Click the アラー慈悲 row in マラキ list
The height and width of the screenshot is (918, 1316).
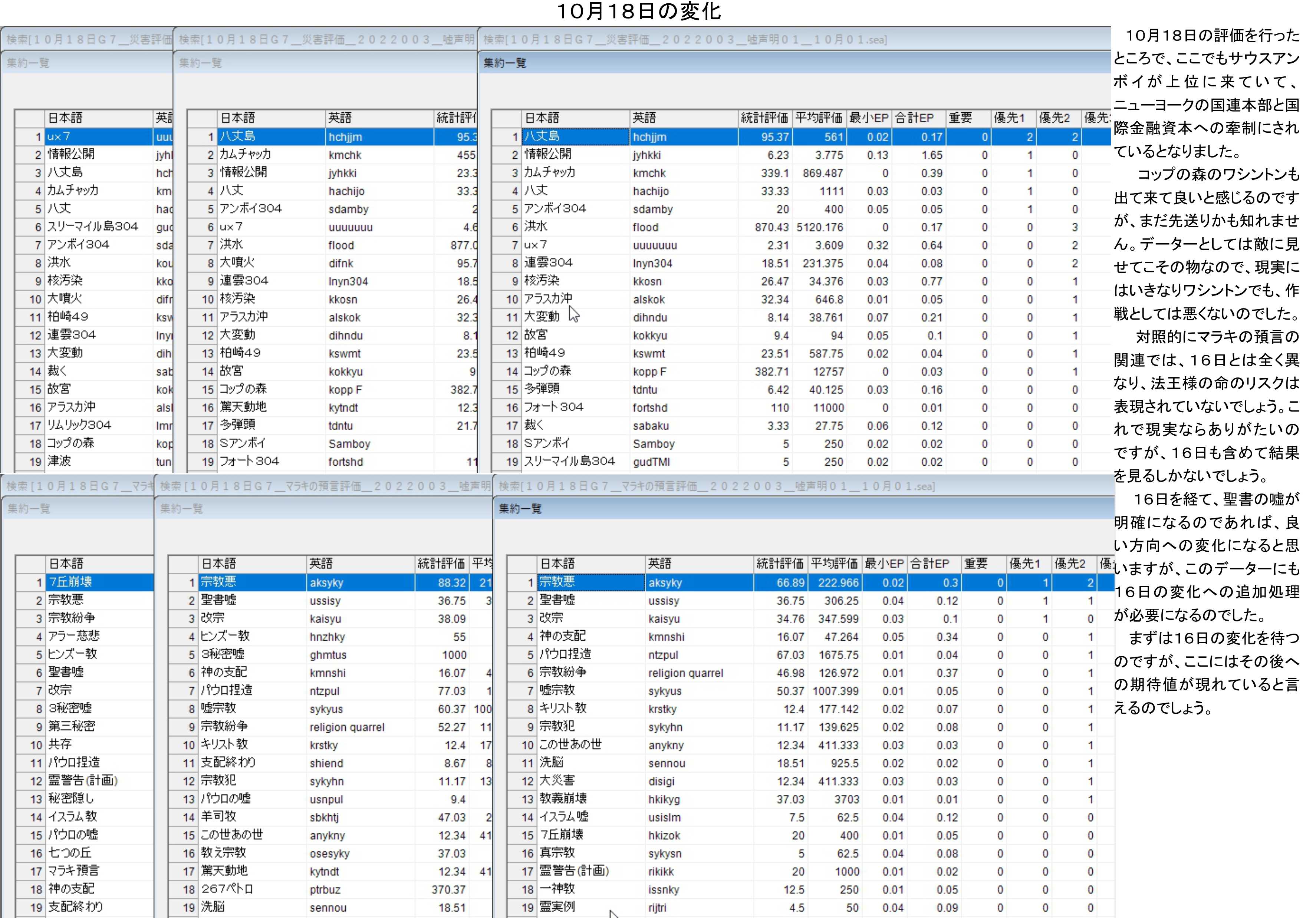point(74,636)
